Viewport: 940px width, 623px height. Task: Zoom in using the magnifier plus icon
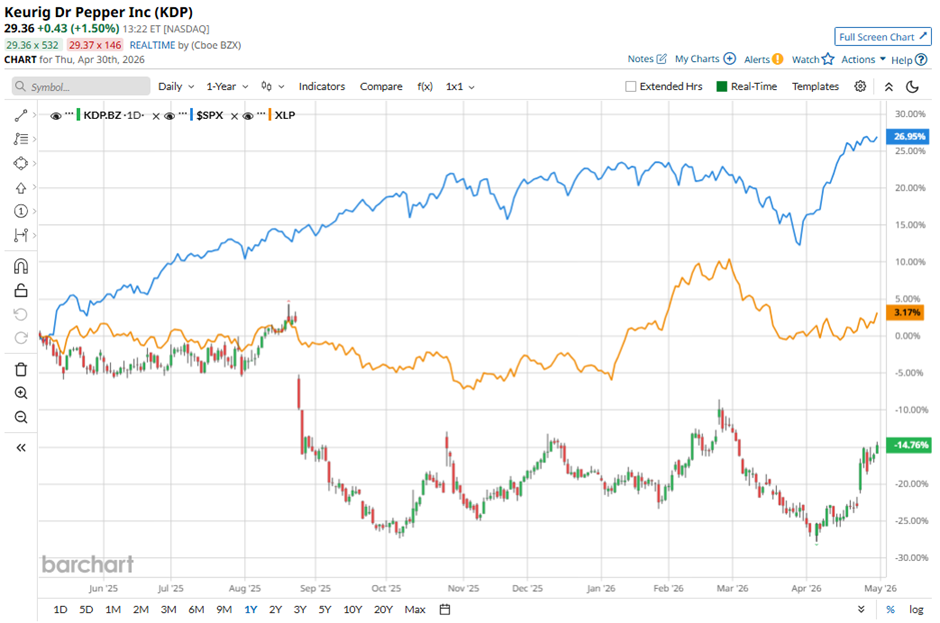click(x=21, y=393)
